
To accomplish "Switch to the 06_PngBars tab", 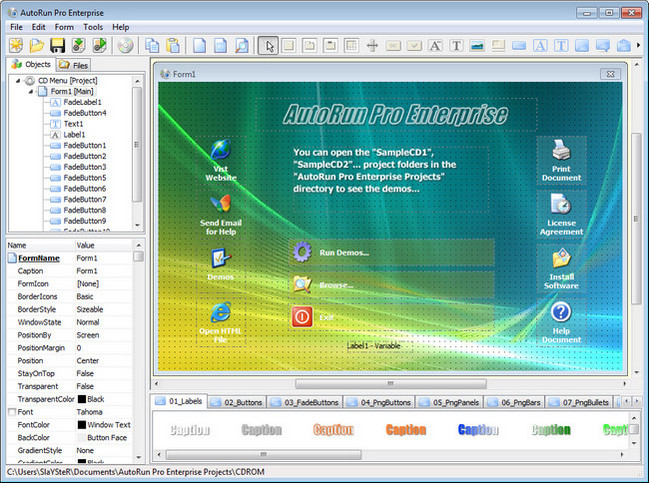I will coord(514,402).
